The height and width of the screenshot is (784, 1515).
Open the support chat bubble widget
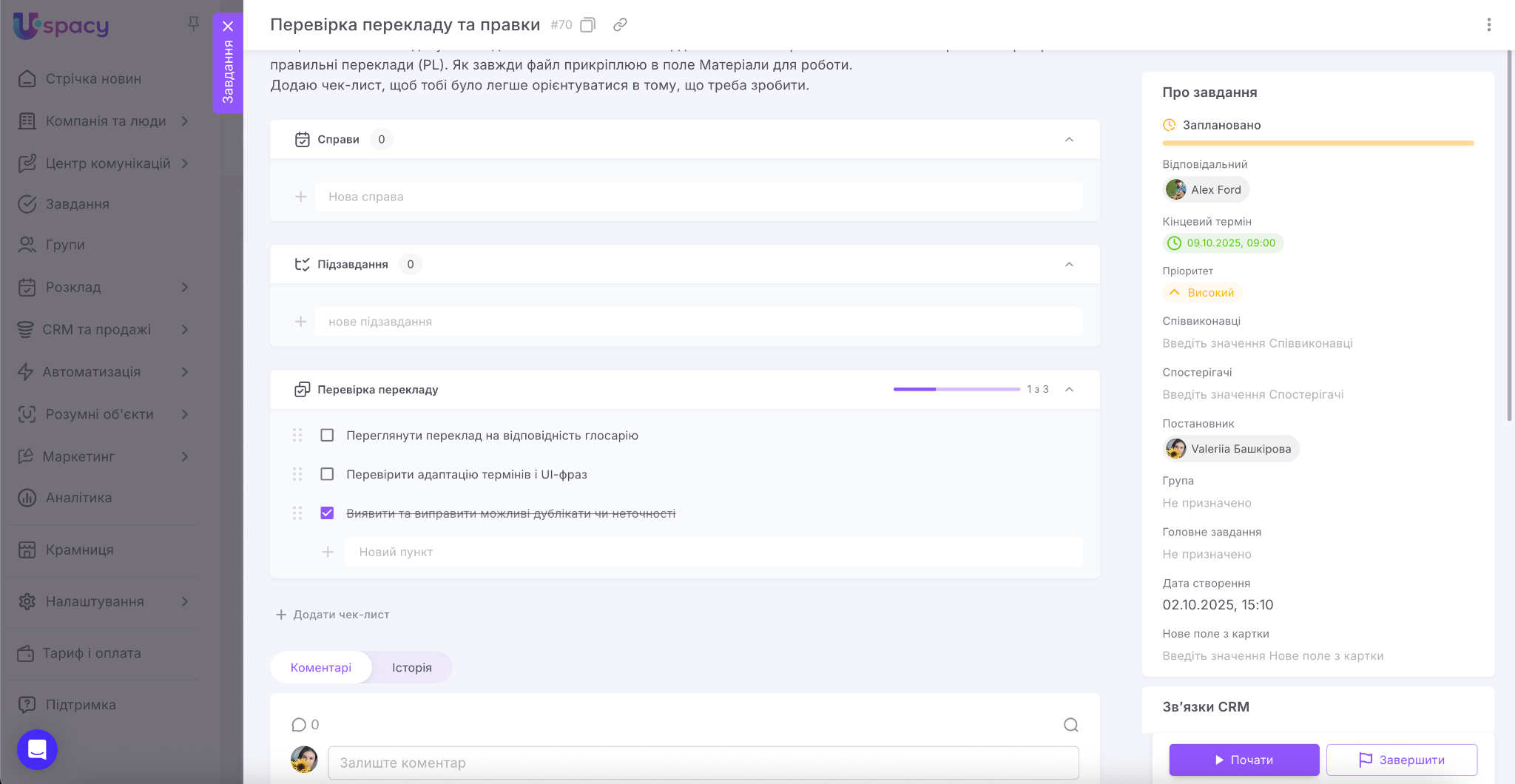point(37,749)
